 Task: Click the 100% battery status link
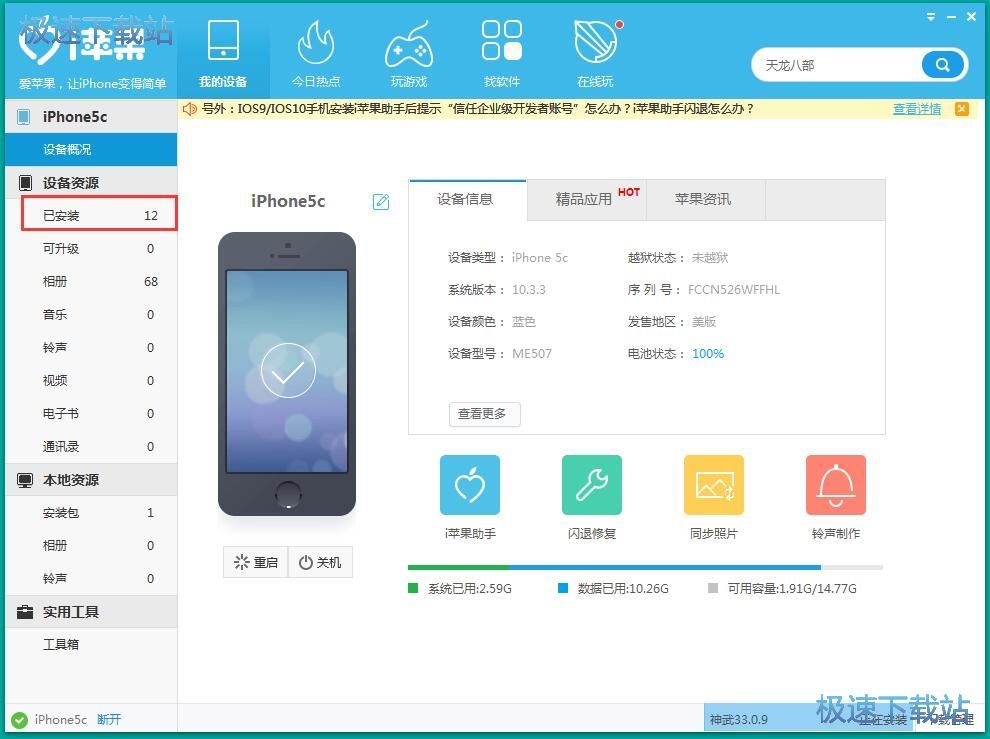pos(708,354)
